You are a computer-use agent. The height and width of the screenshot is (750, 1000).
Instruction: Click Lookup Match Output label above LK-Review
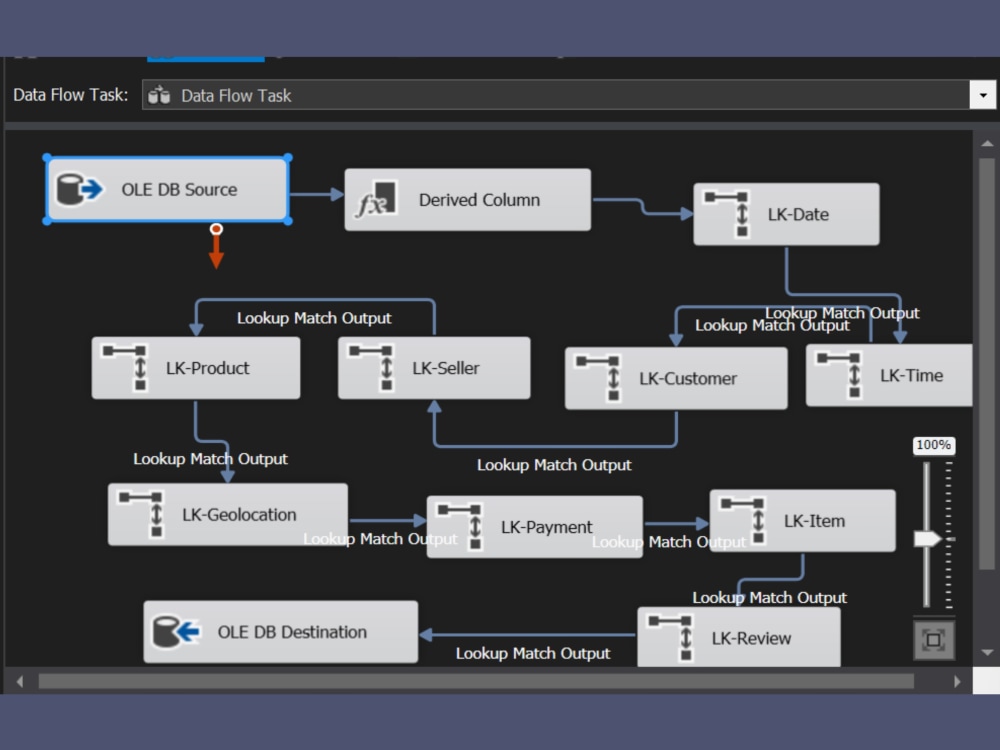[769, 598]
